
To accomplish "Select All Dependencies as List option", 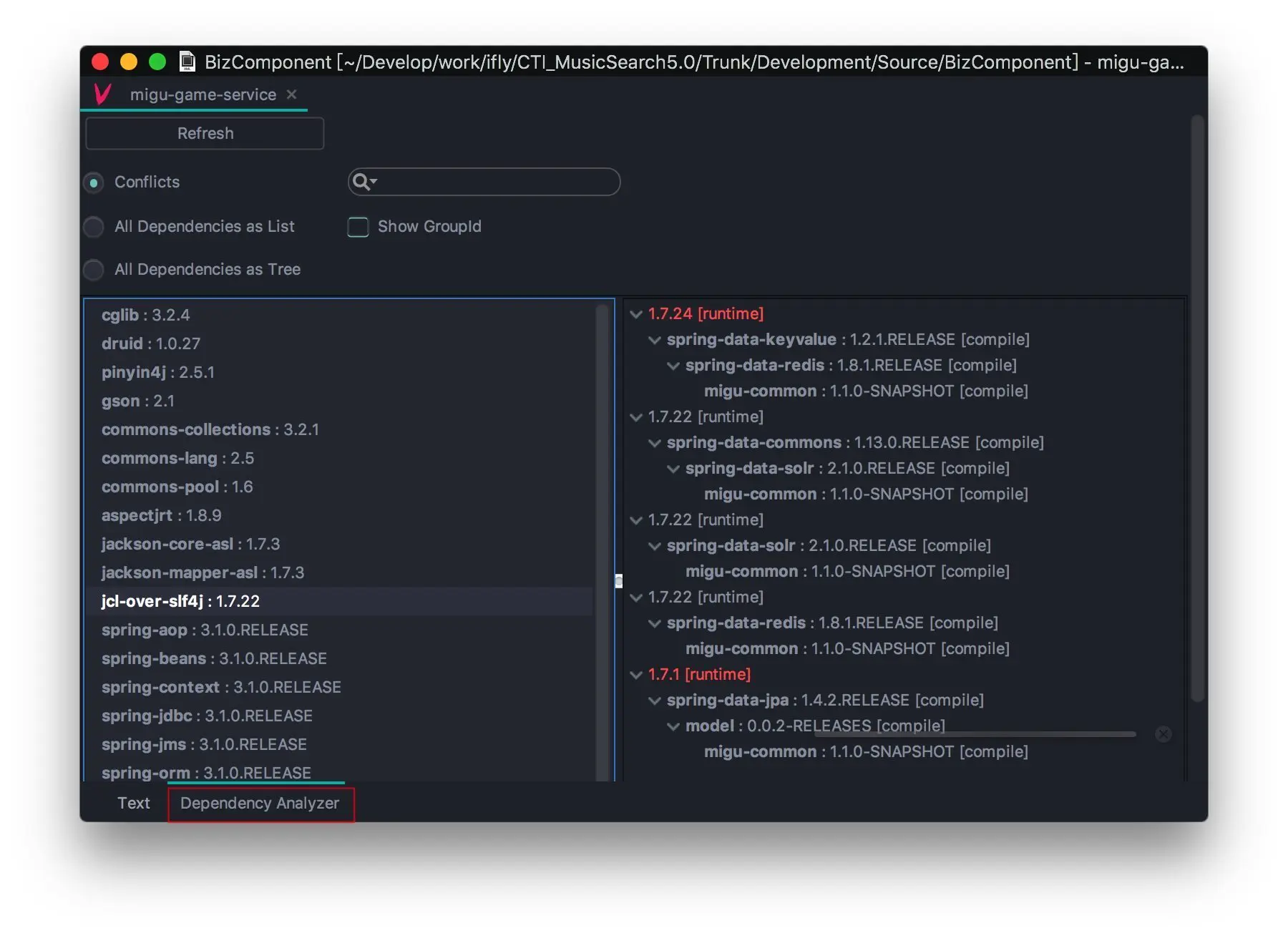I will (x=94, y=227).
